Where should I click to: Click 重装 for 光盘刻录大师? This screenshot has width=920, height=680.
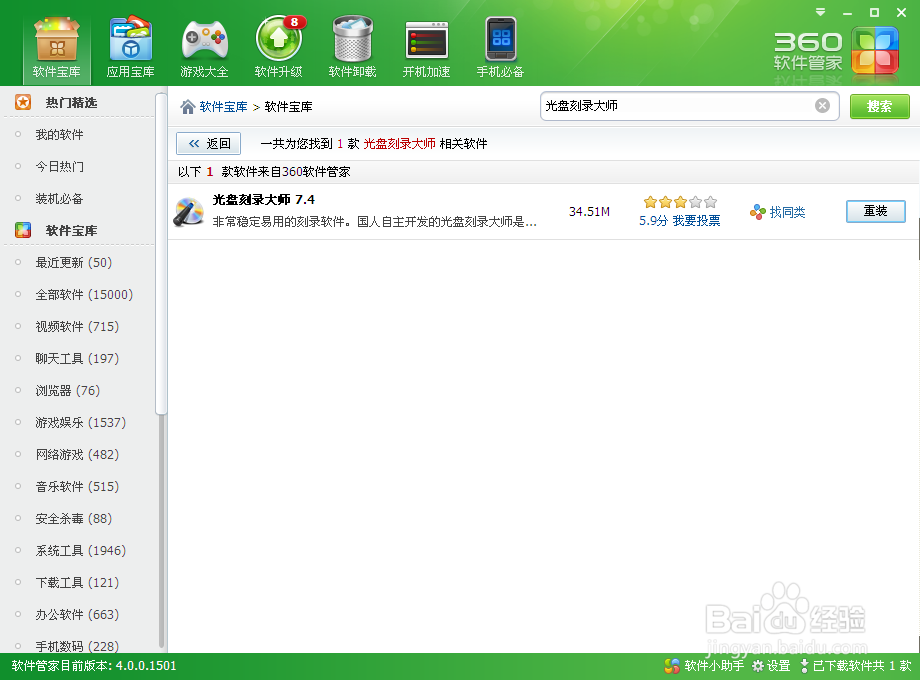[x=875, y=211]
